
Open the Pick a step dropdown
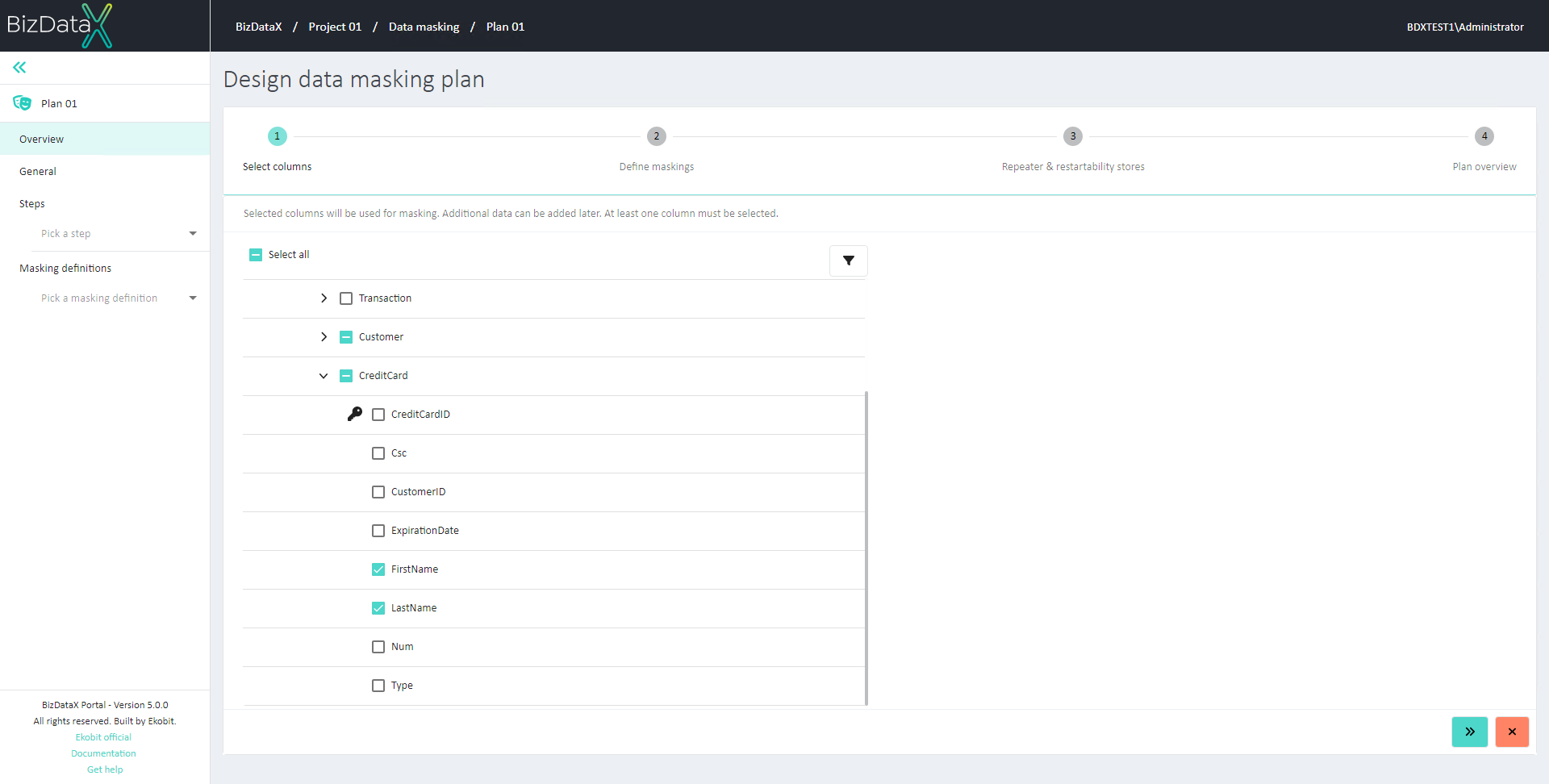pos(119,234)
